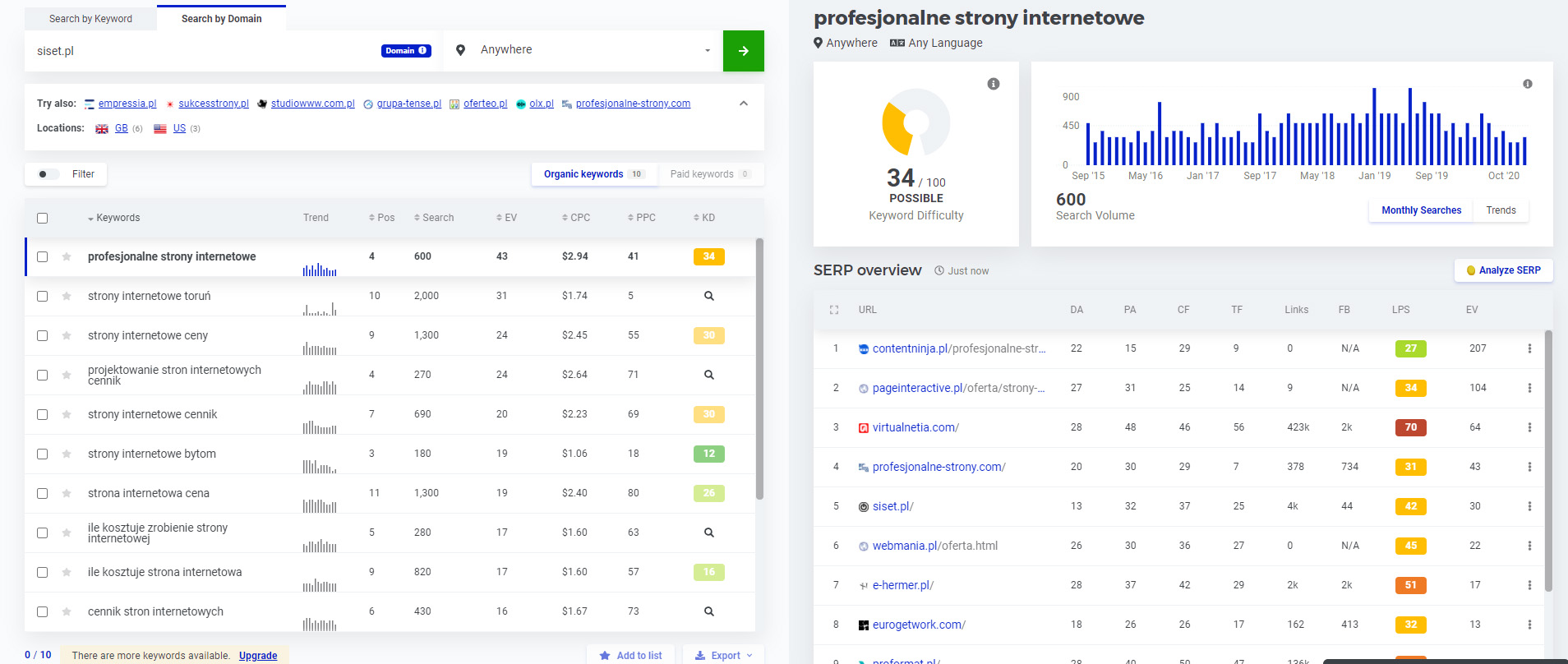1568x664 pixels.
Task: Click the Analyze SERP button
Action: point(1503,270)
